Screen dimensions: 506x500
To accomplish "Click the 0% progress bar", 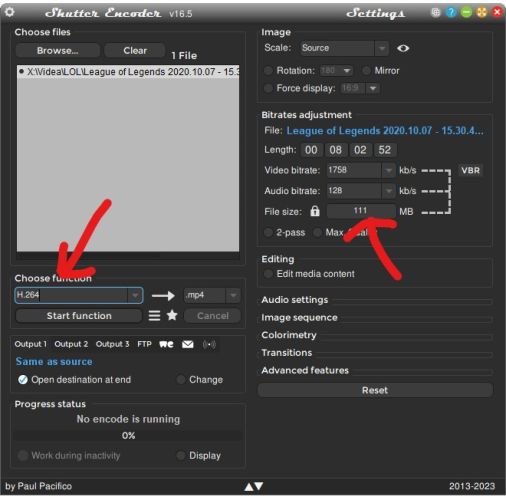I will click(128, 435).
